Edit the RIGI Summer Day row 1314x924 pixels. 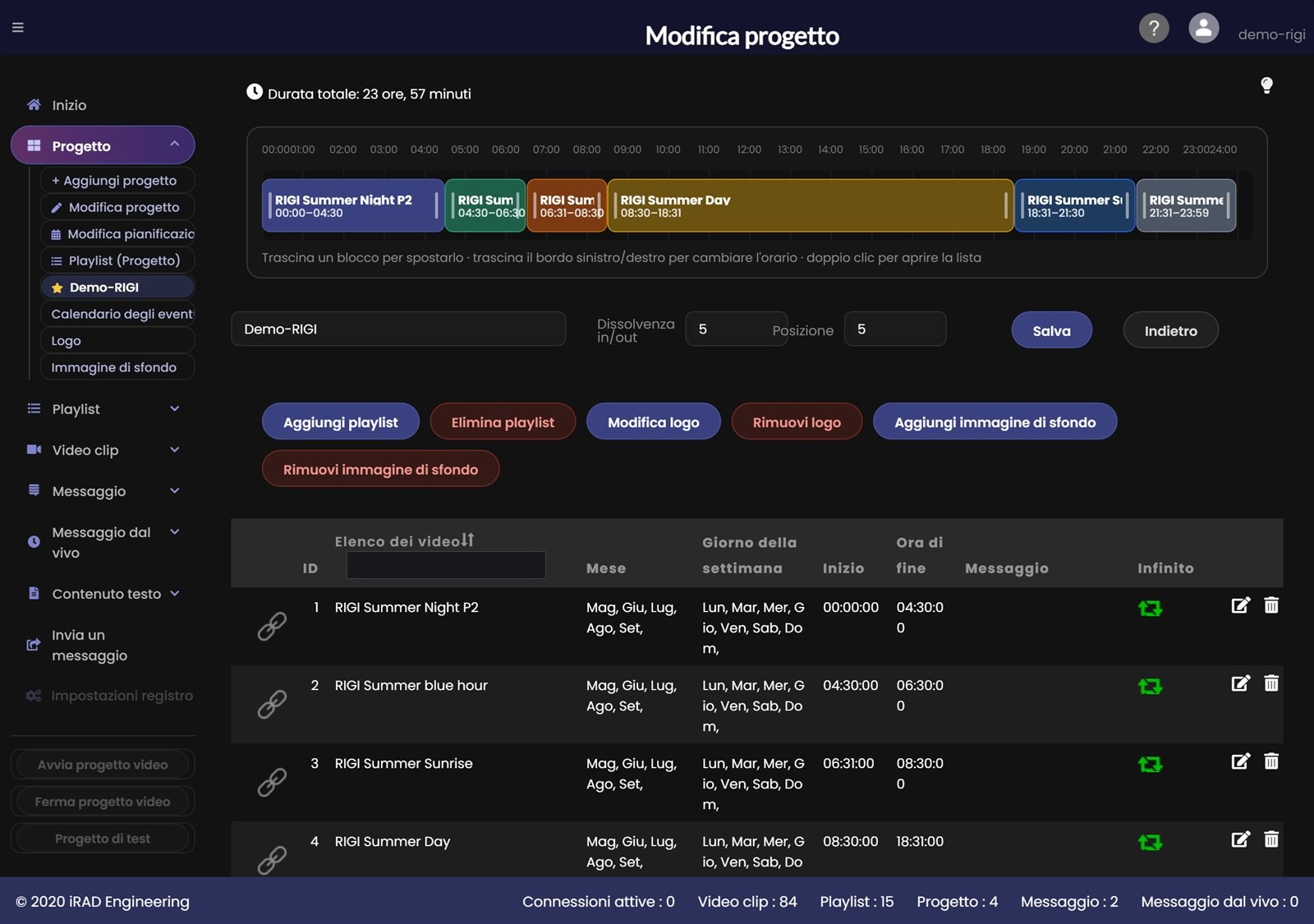pyautogui.click(x=1241, y=839)
